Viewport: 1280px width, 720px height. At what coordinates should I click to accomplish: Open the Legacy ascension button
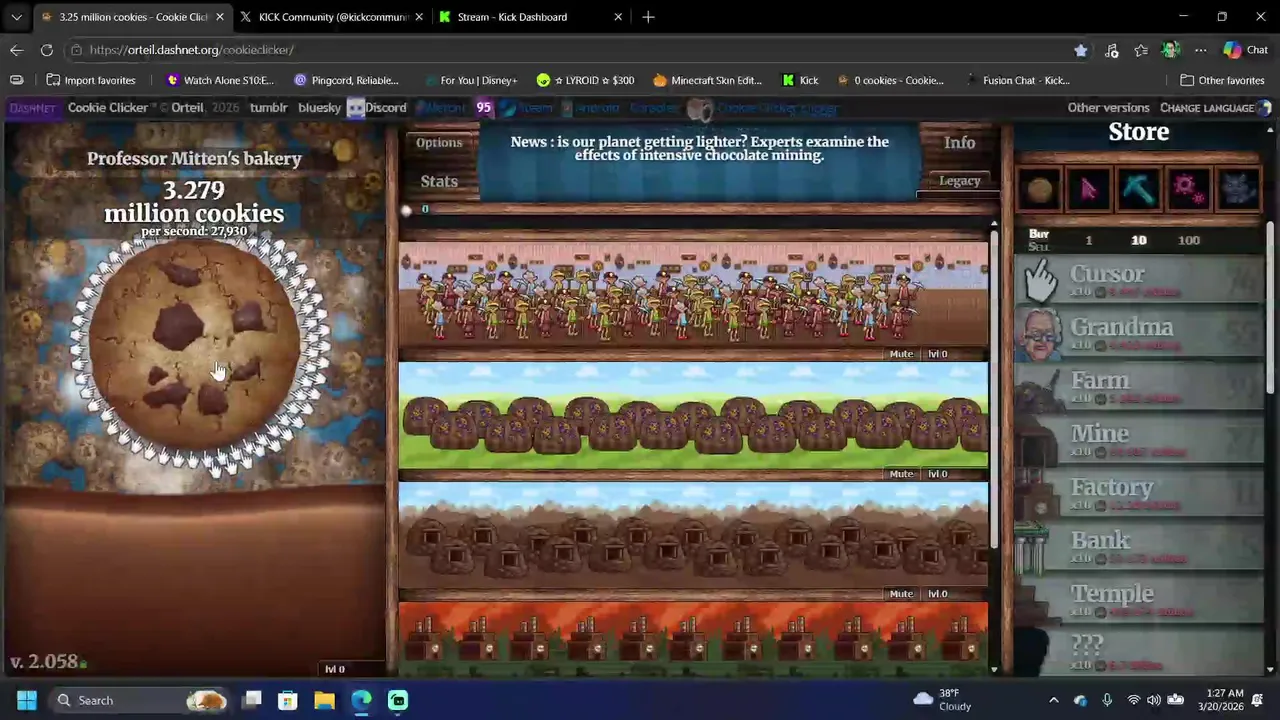tap(959, 181)
